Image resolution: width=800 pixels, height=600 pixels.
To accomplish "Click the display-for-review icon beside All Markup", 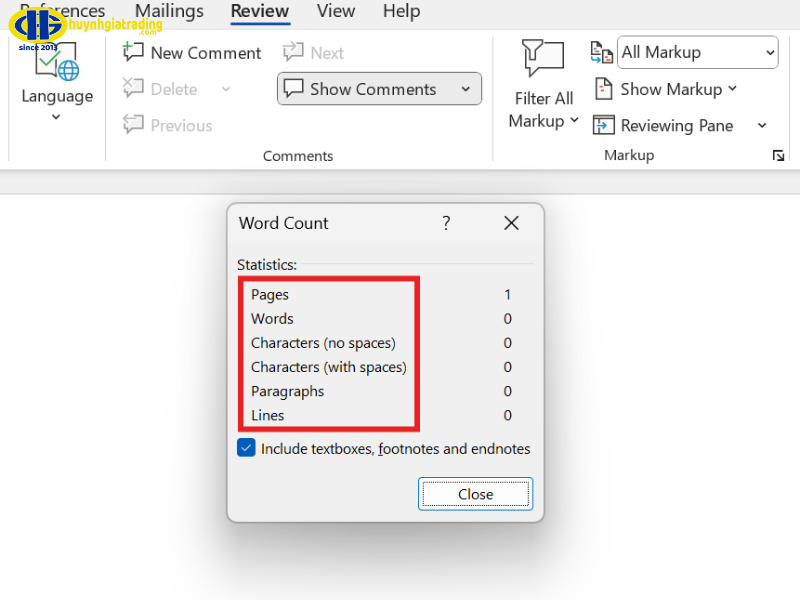I will (601, 51).
